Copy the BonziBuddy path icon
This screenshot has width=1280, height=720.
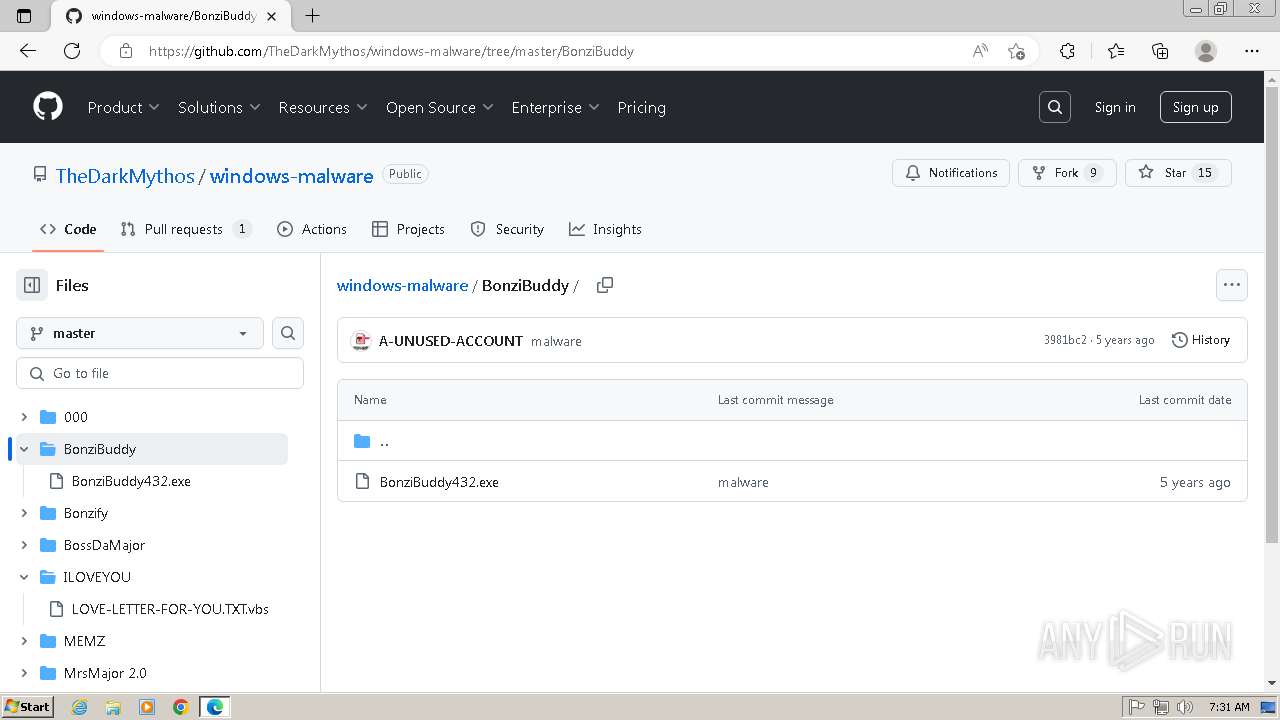coord(605,285)
